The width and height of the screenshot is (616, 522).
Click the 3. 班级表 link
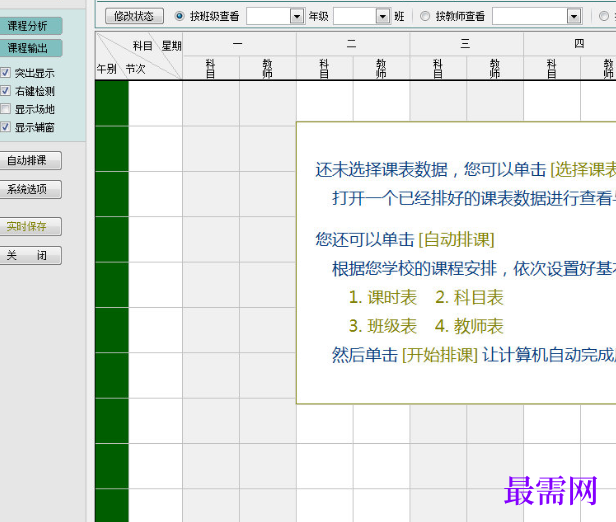click(383, 326)
